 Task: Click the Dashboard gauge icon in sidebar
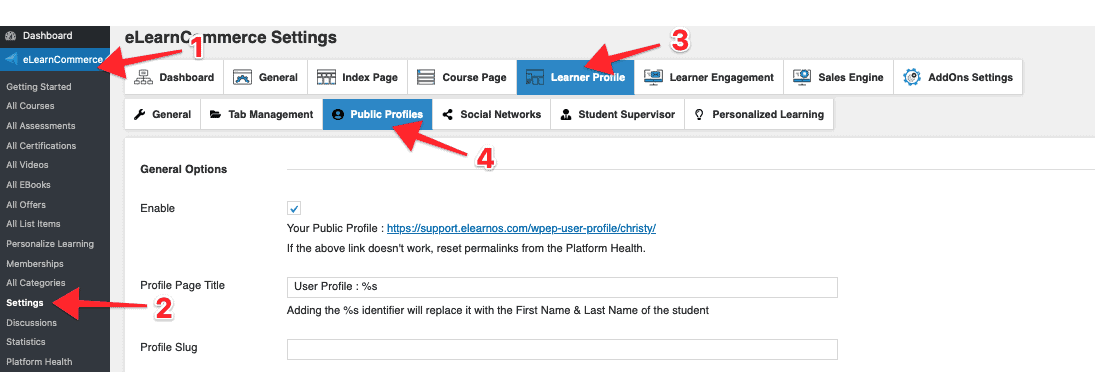pyautogui.click(x=10, y=36)
